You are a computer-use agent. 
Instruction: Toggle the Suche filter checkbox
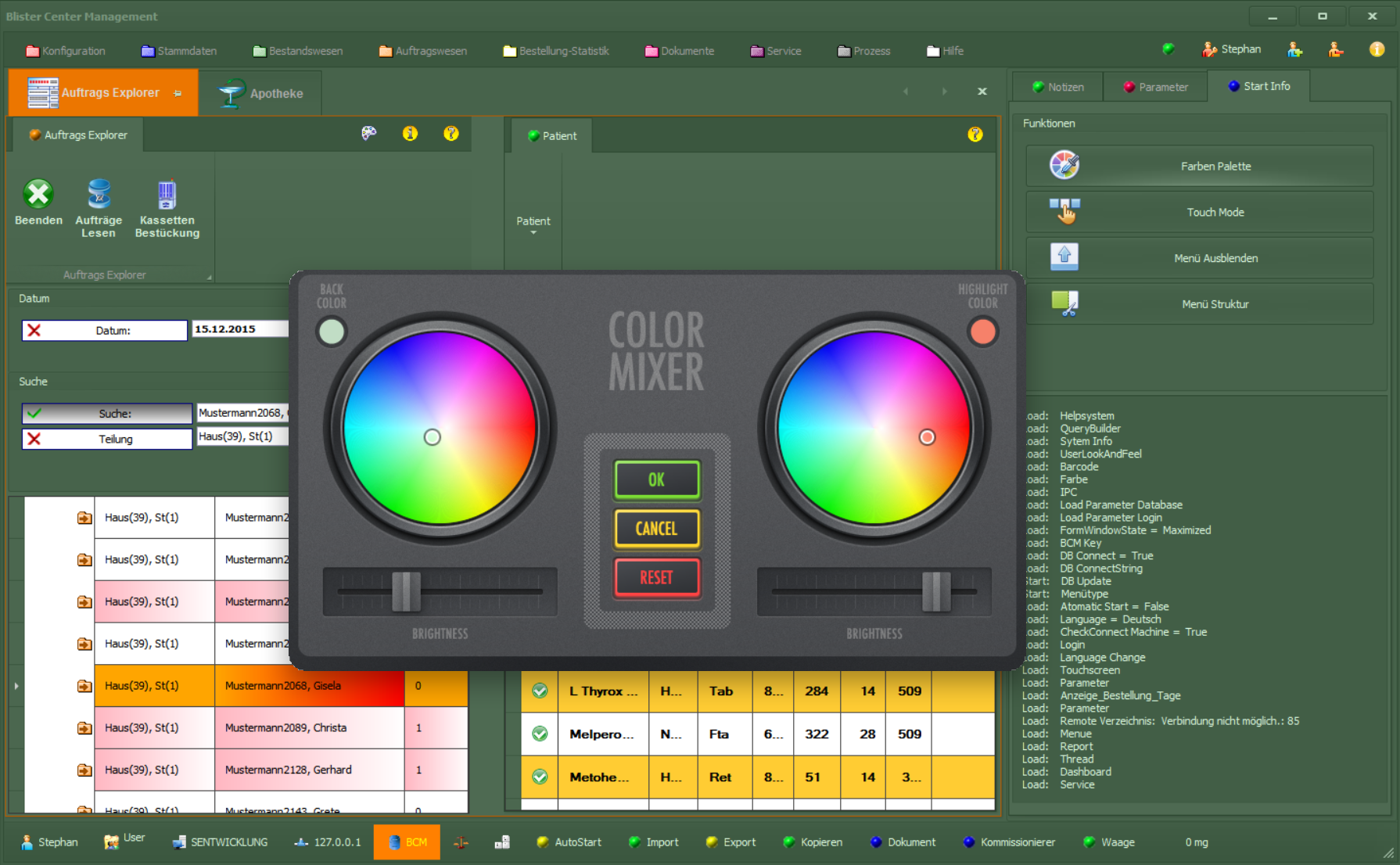(x=34, y=414)
